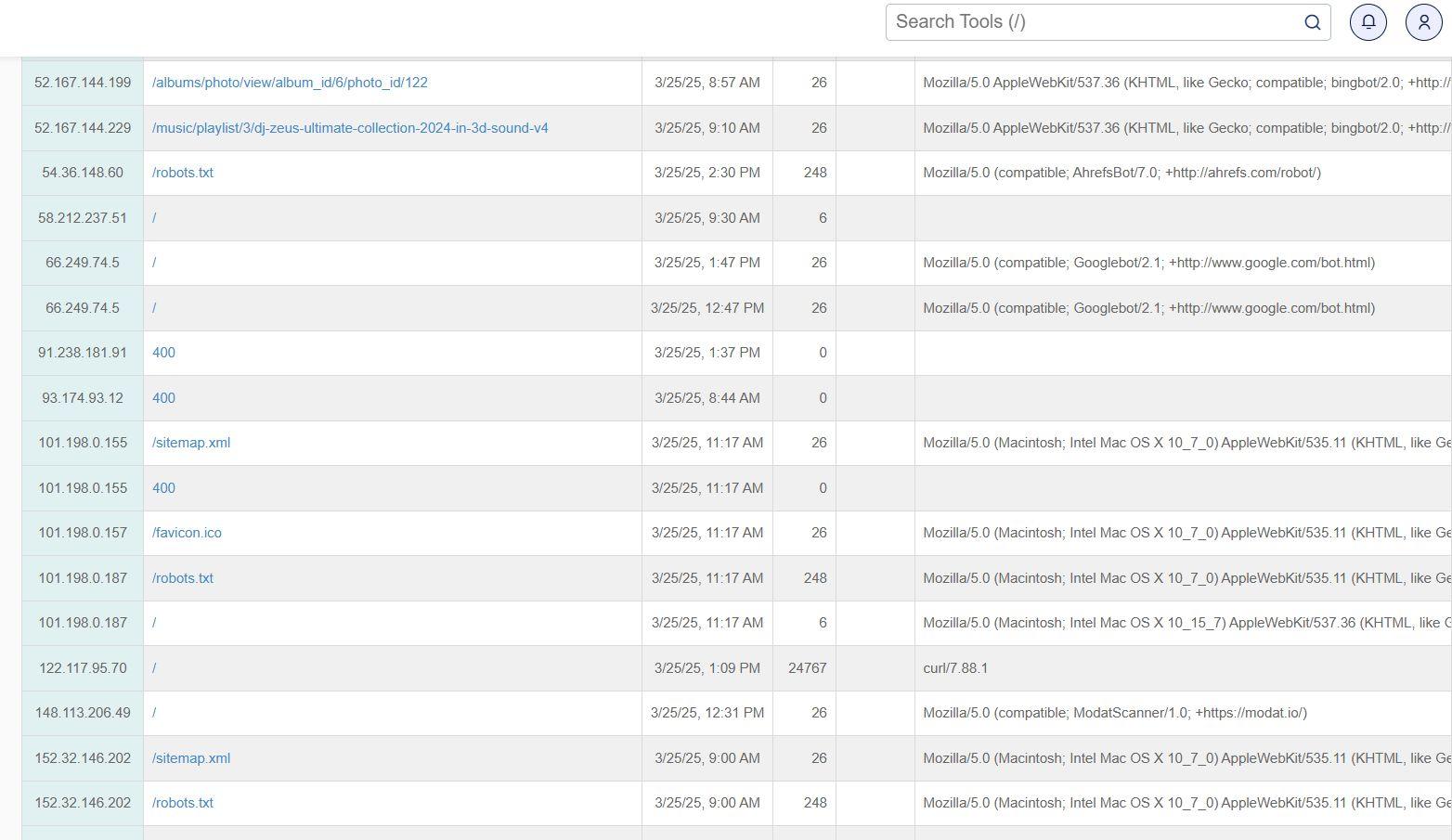Open the "/" link in the curl/7.88.1 row
The image size is (1452, 840).
[154, 668]
